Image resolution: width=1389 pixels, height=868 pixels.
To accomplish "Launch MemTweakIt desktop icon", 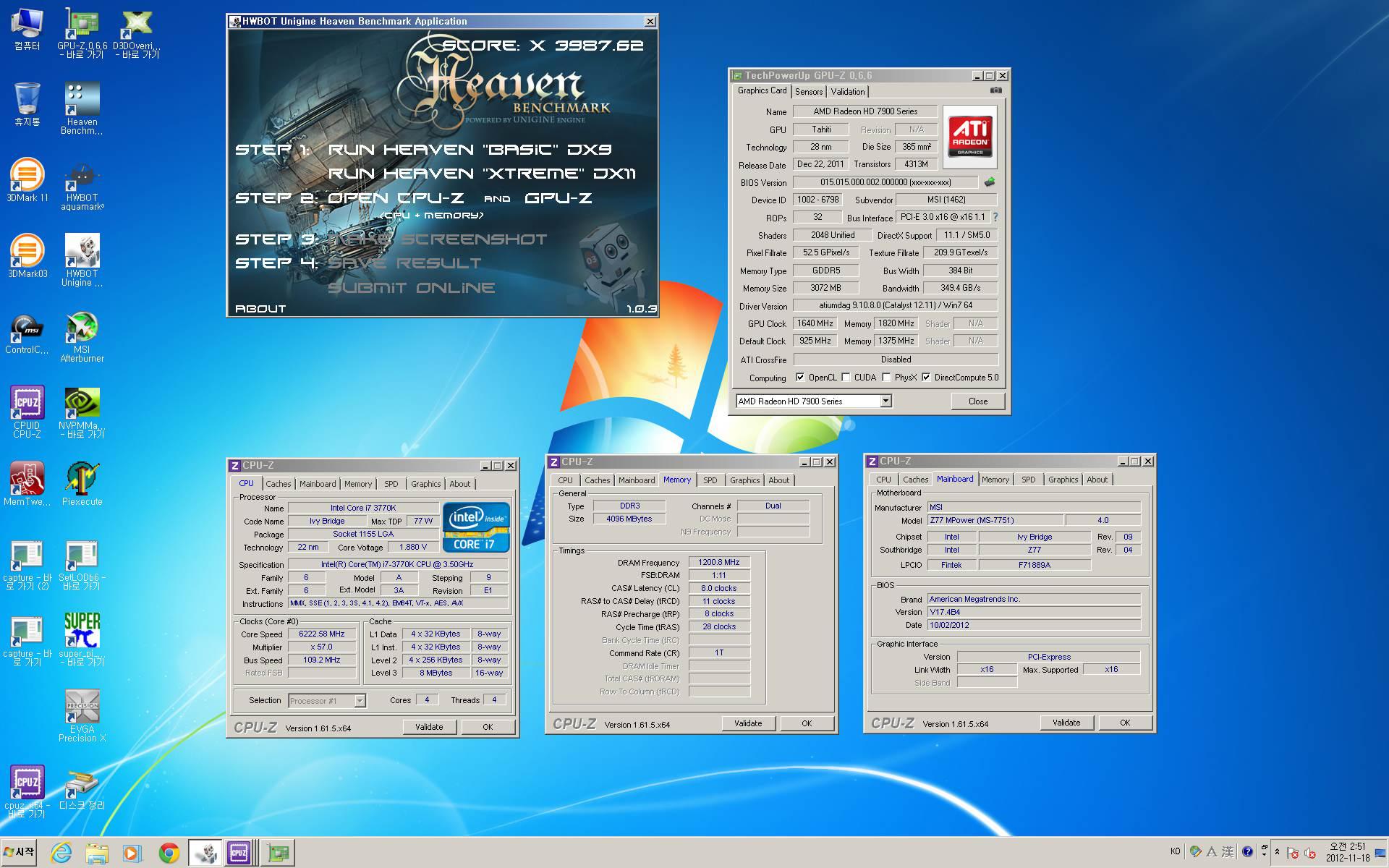I will [x=27, y=484].
